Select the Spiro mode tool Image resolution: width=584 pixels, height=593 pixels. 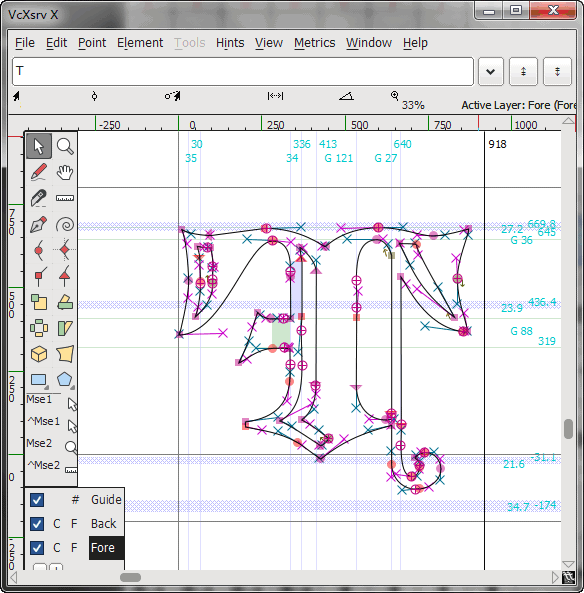[x=65, y=224]
